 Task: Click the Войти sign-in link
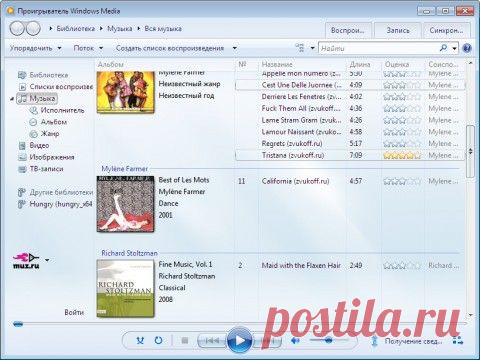74,312
